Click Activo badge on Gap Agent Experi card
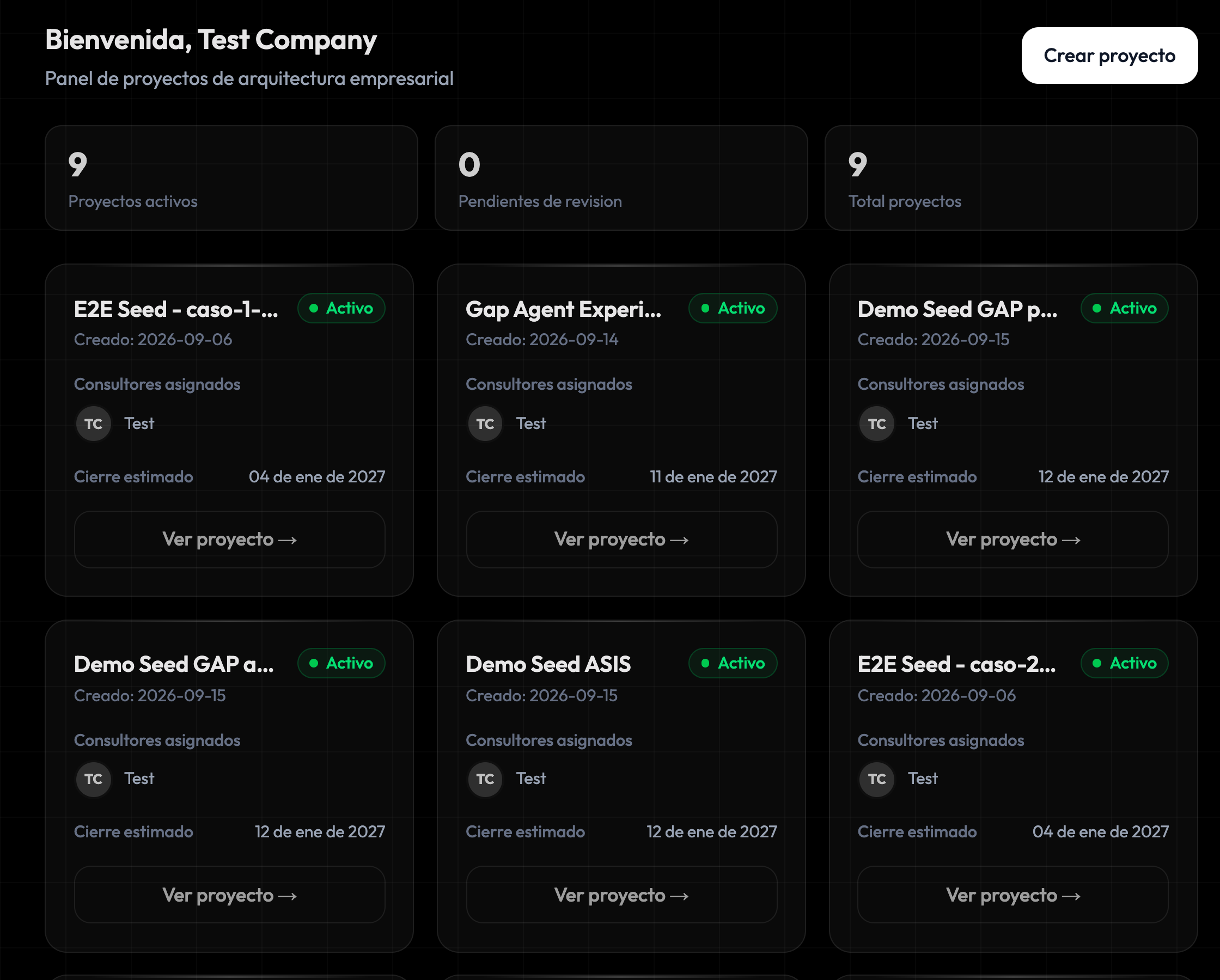 point(733,308)
